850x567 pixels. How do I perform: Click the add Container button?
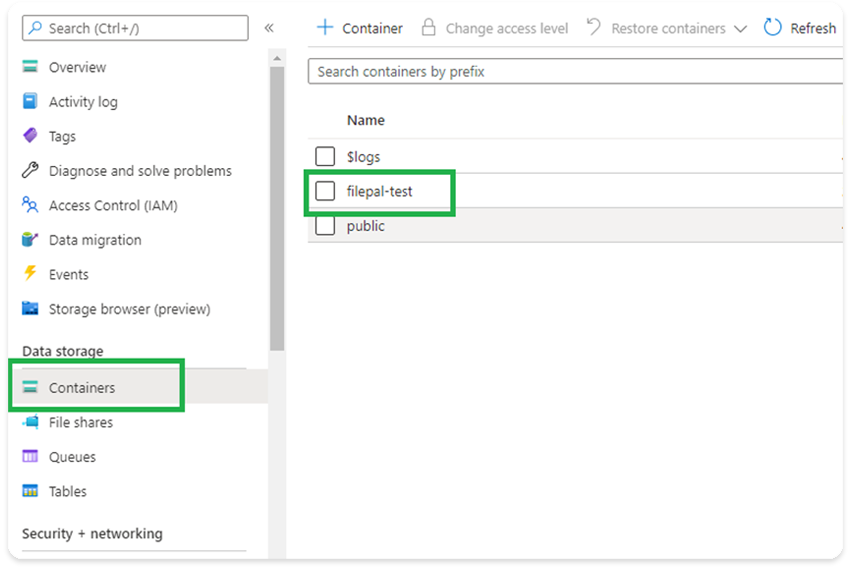tap(360, 28)
